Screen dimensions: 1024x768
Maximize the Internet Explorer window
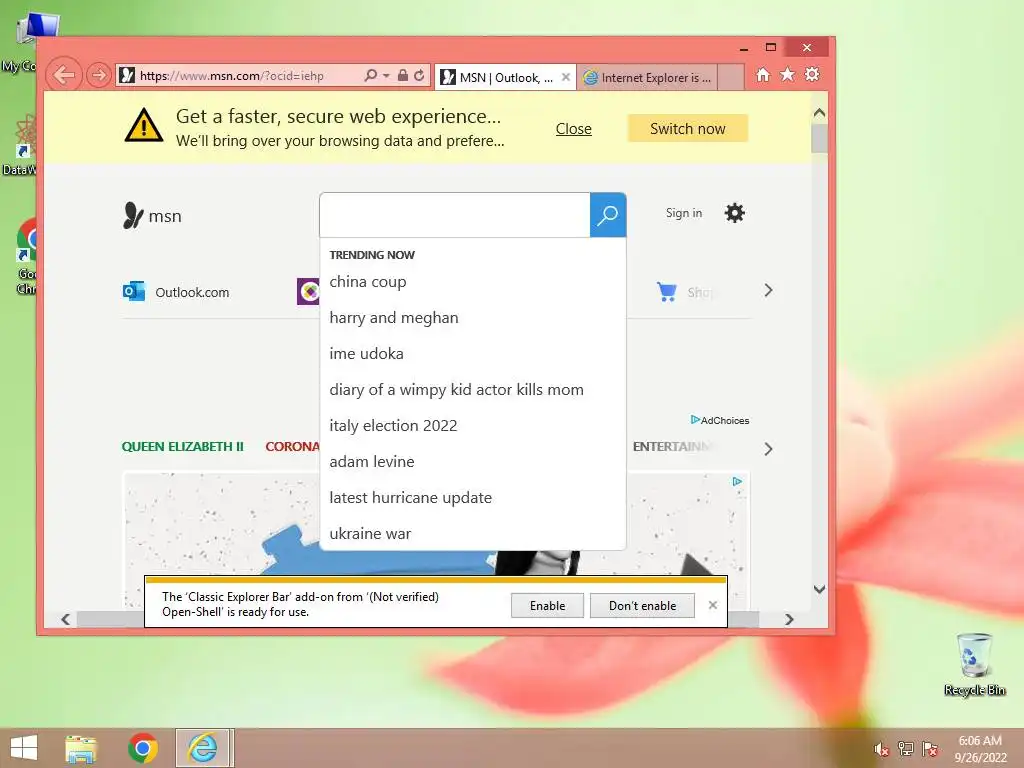pyautogui.click(x=771, y=48)
